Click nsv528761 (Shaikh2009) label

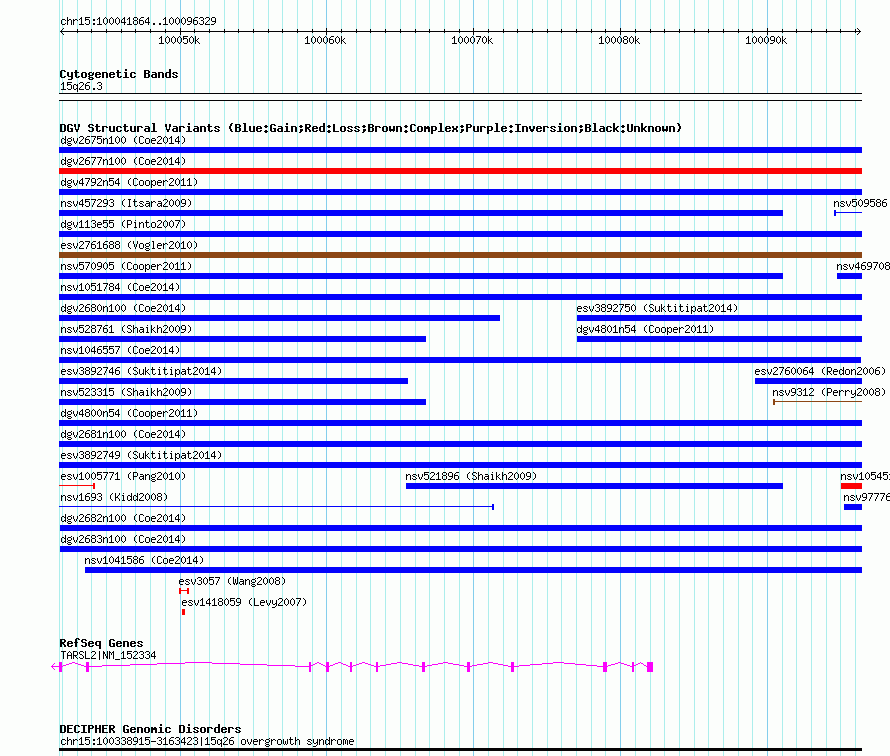[x=126, y=329]
